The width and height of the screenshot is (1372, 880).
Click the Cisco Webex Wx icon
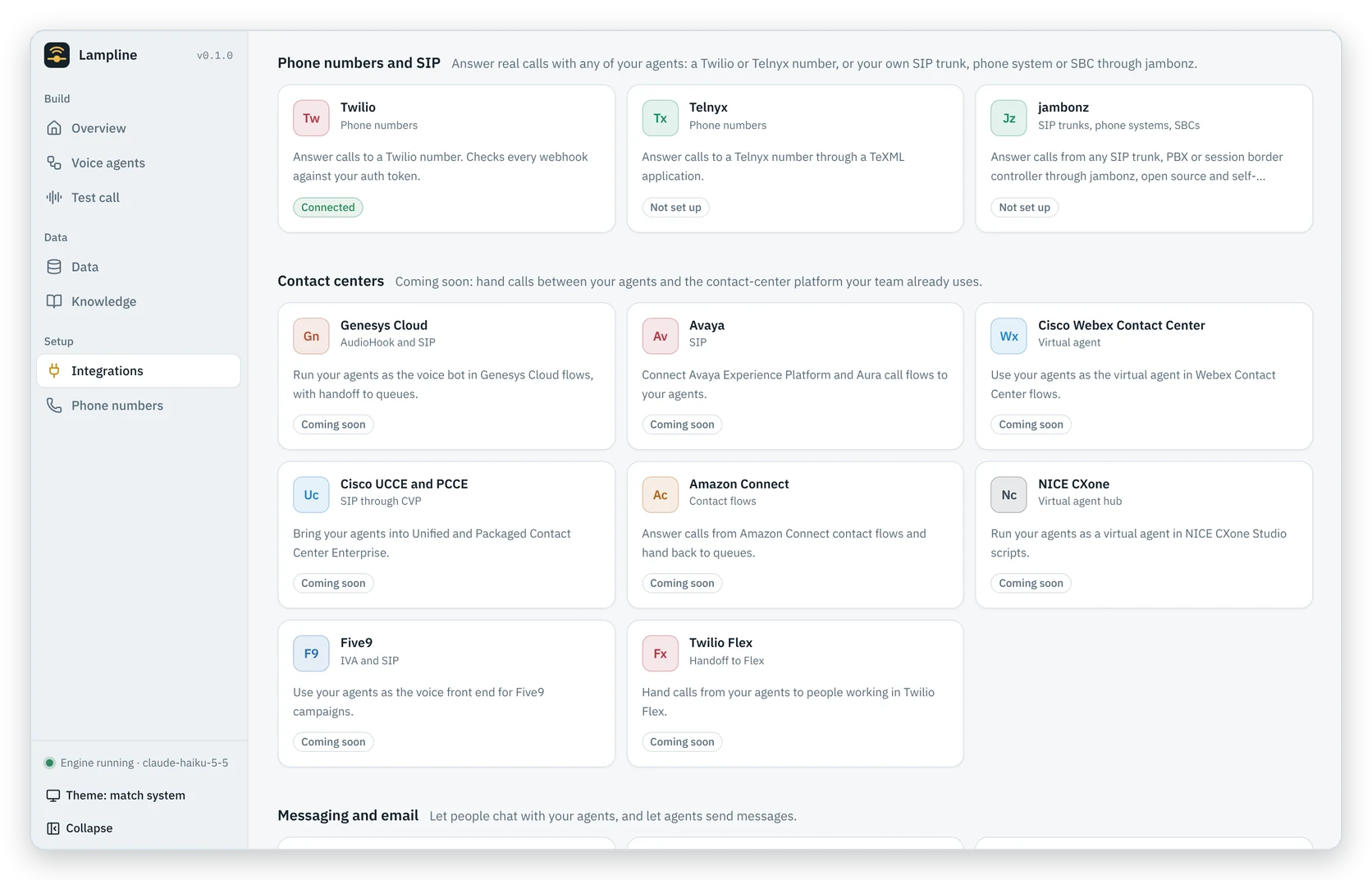tap(1008, 336)
